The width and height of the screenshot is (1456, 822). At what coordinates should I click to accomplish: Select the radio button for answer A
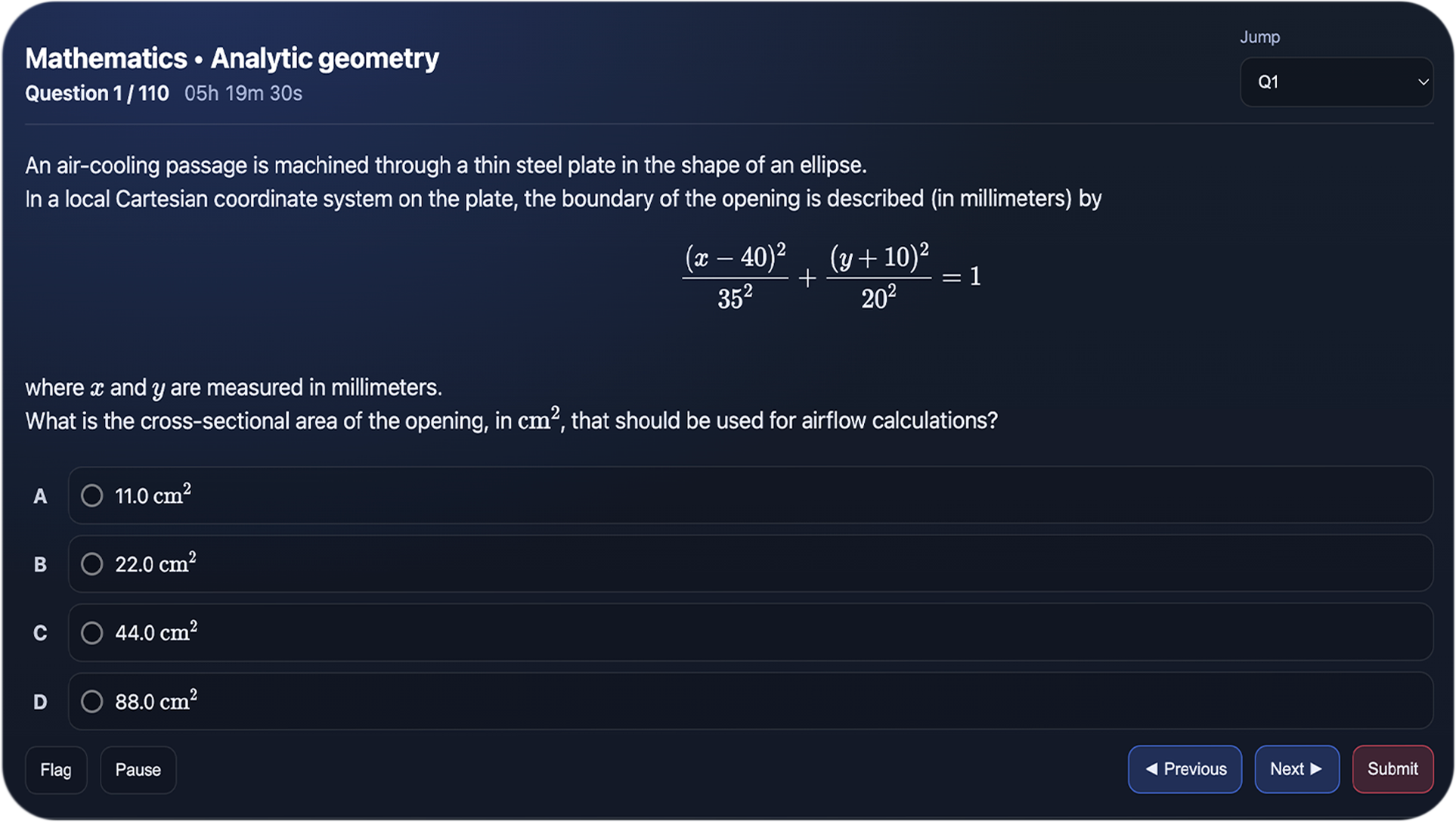coord(92,495)
